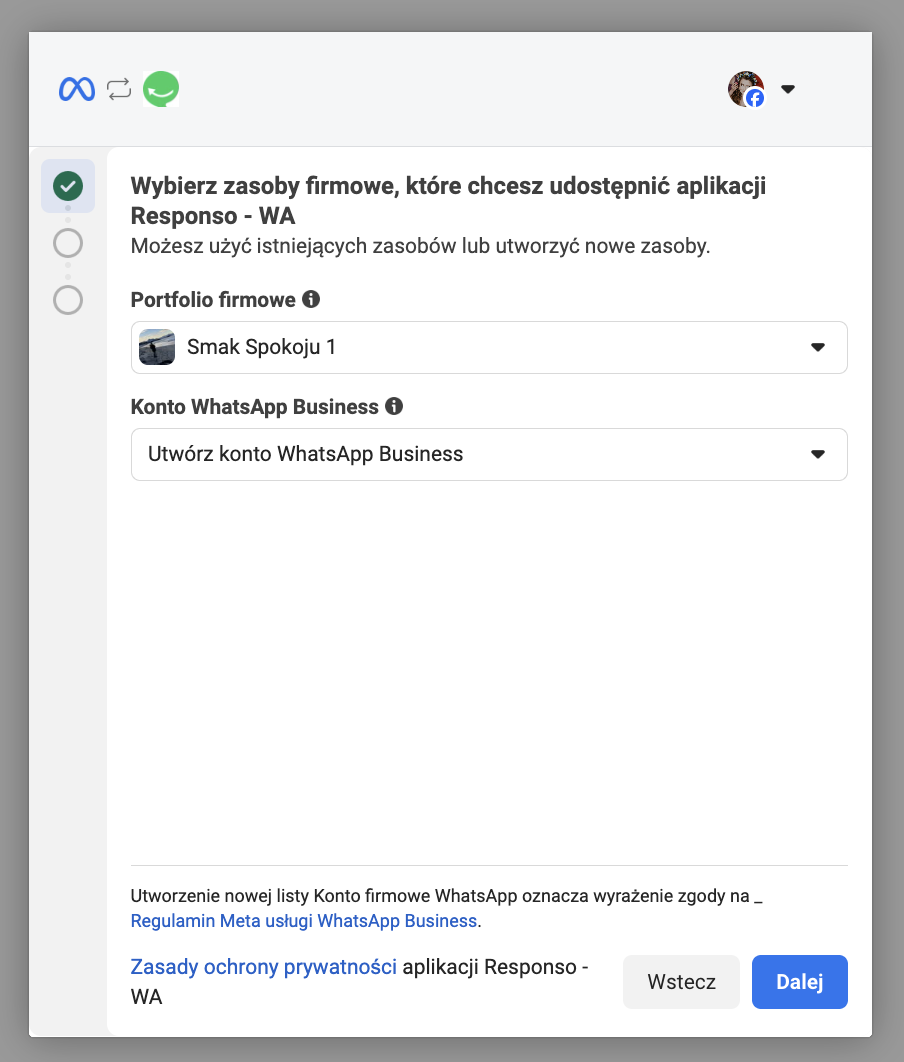Viewport: 904px width, 1062px height.
Task: Open Zasady ochrony prywatności link
Action: coord(264,967)
